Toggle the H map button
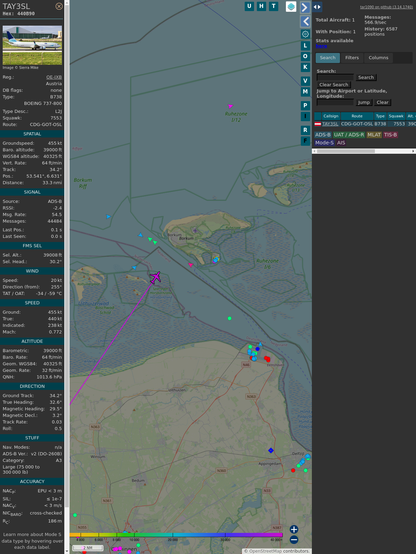Screen dimensions: 416x554 pos(261,6)
